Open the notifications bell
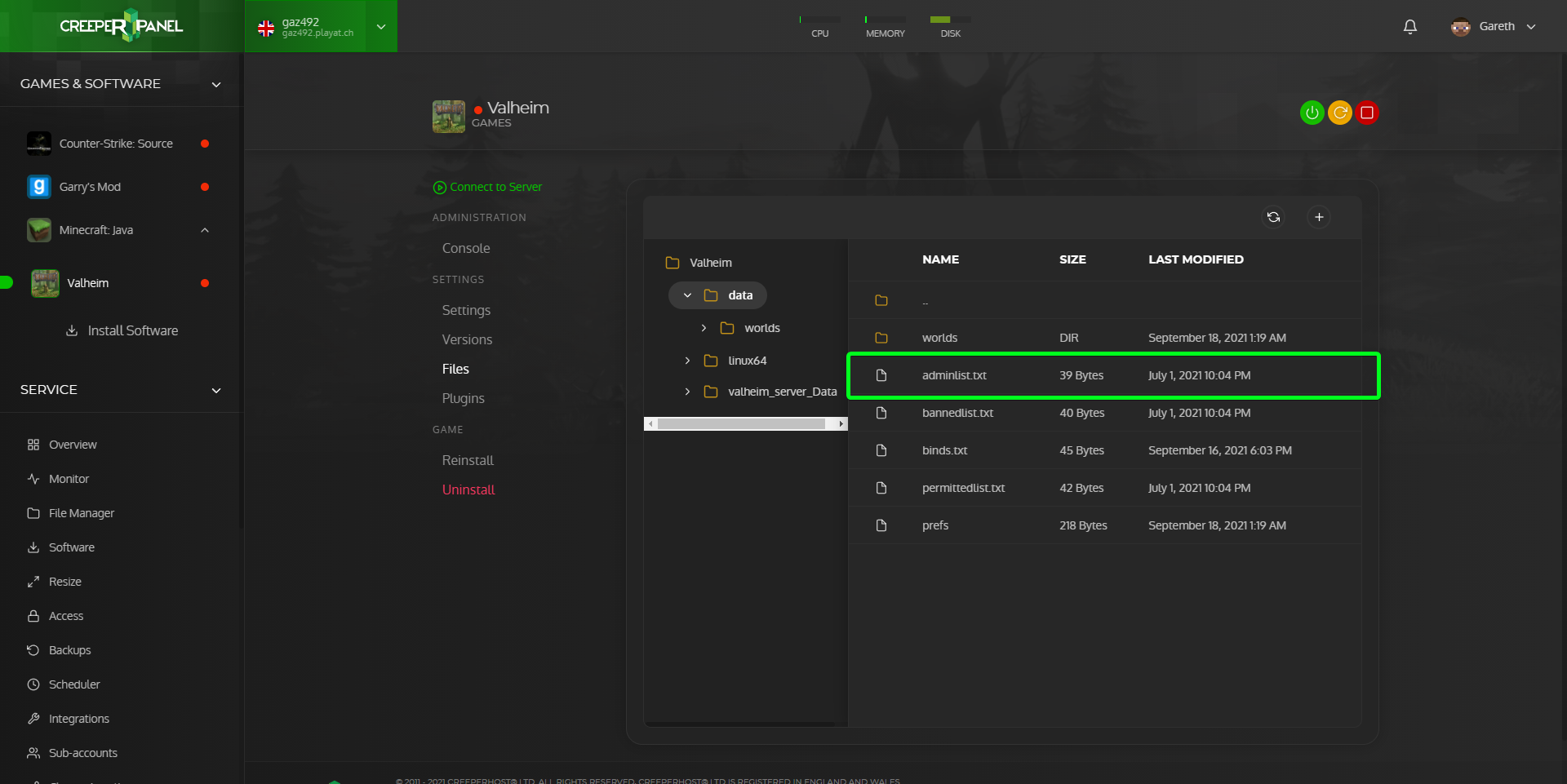The image size is (1567, 784). click(1409, 26)
